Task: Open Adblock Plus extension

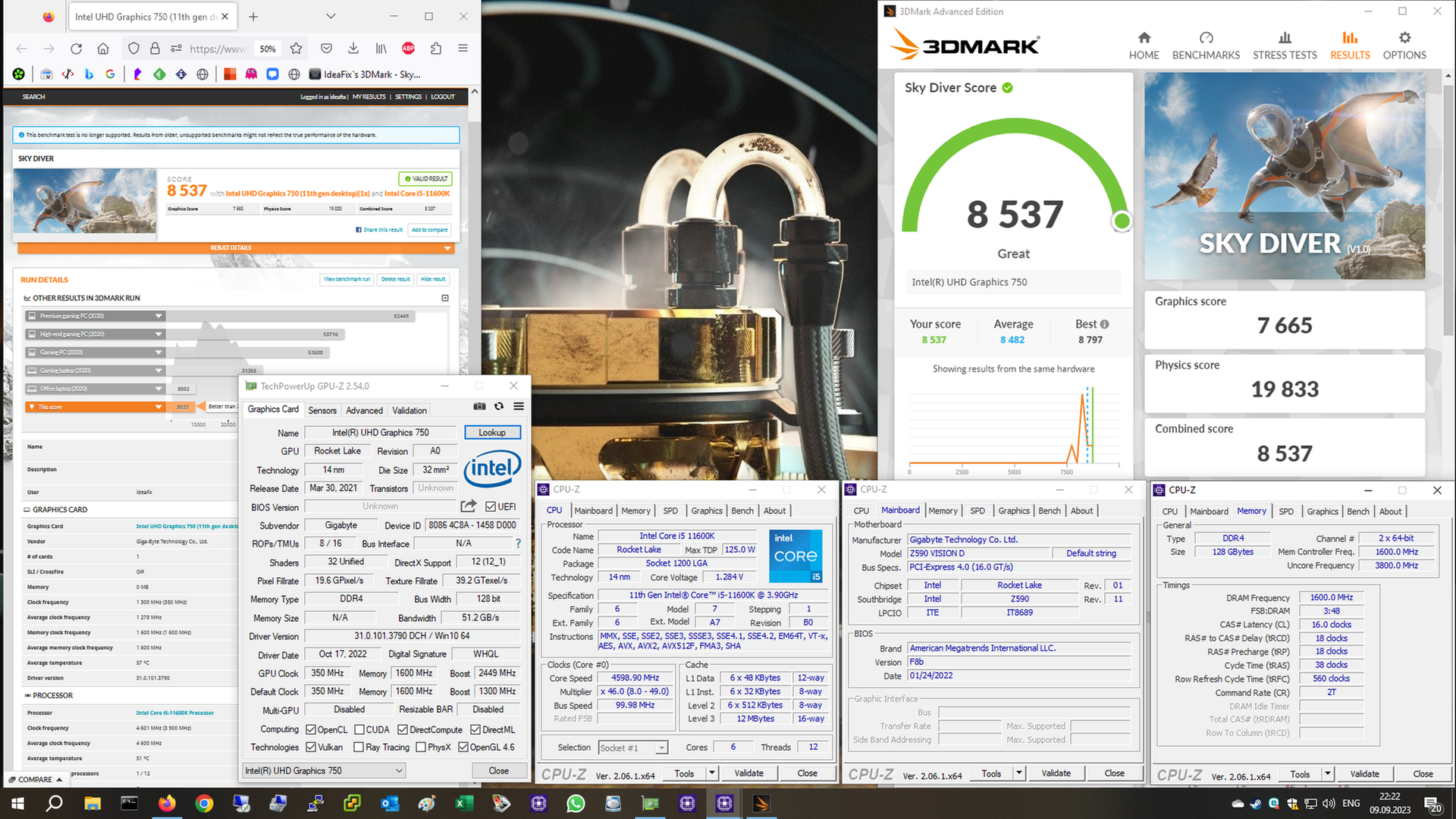Action: pyautogui.click(x=408, y=49)
